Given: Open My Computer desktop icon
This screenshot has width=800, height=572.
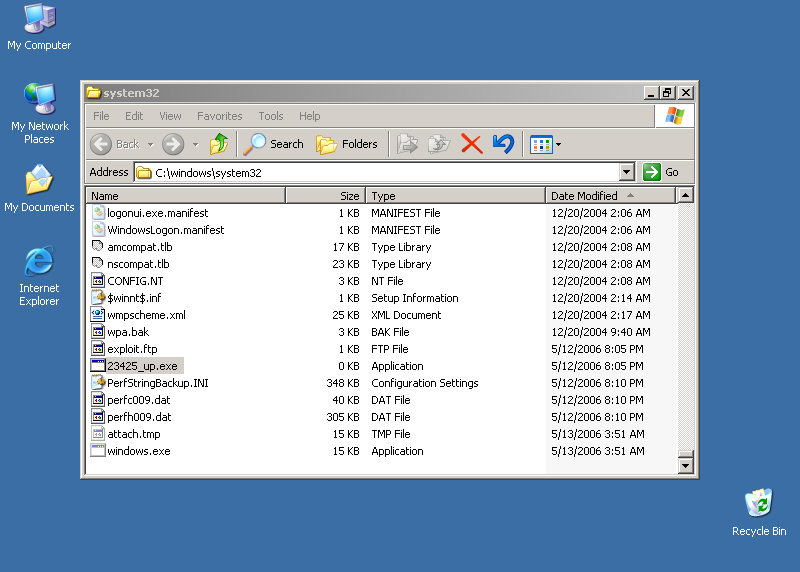Looking at the screenshot, I should coord(39,27).
